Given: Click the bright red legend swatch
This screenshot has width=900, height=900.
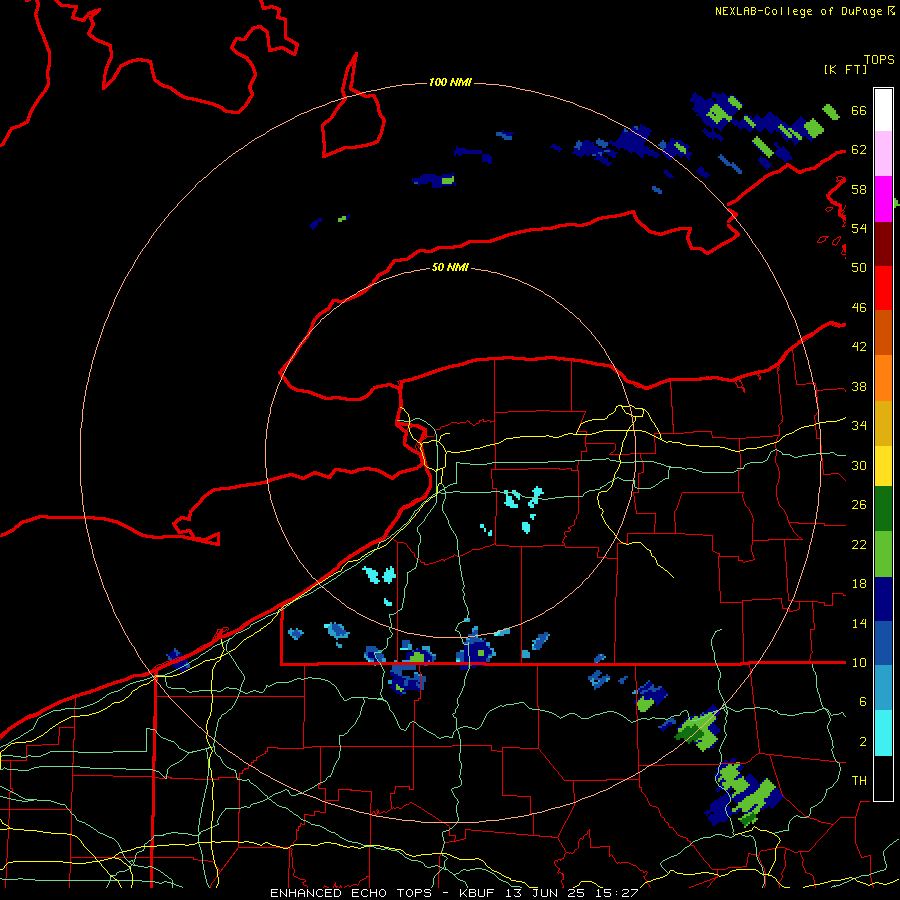Looking at the screenshot, I should [883, 288].
